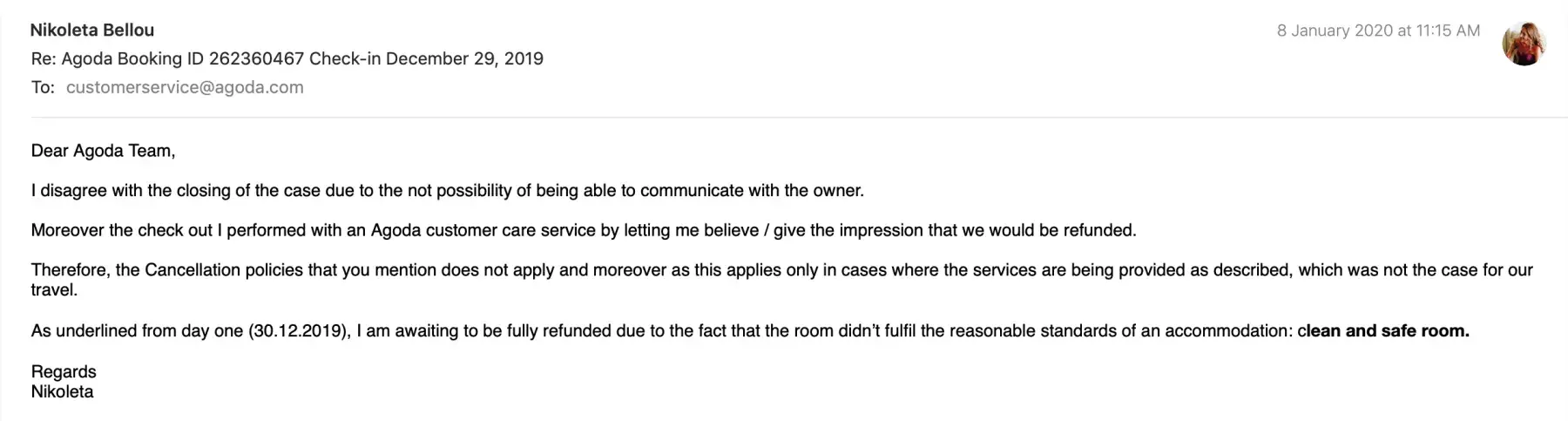Screen dimensions: 1568x421
Task: Click the "Dear Agoda Team," greeting
Action: tap(103, 151)
